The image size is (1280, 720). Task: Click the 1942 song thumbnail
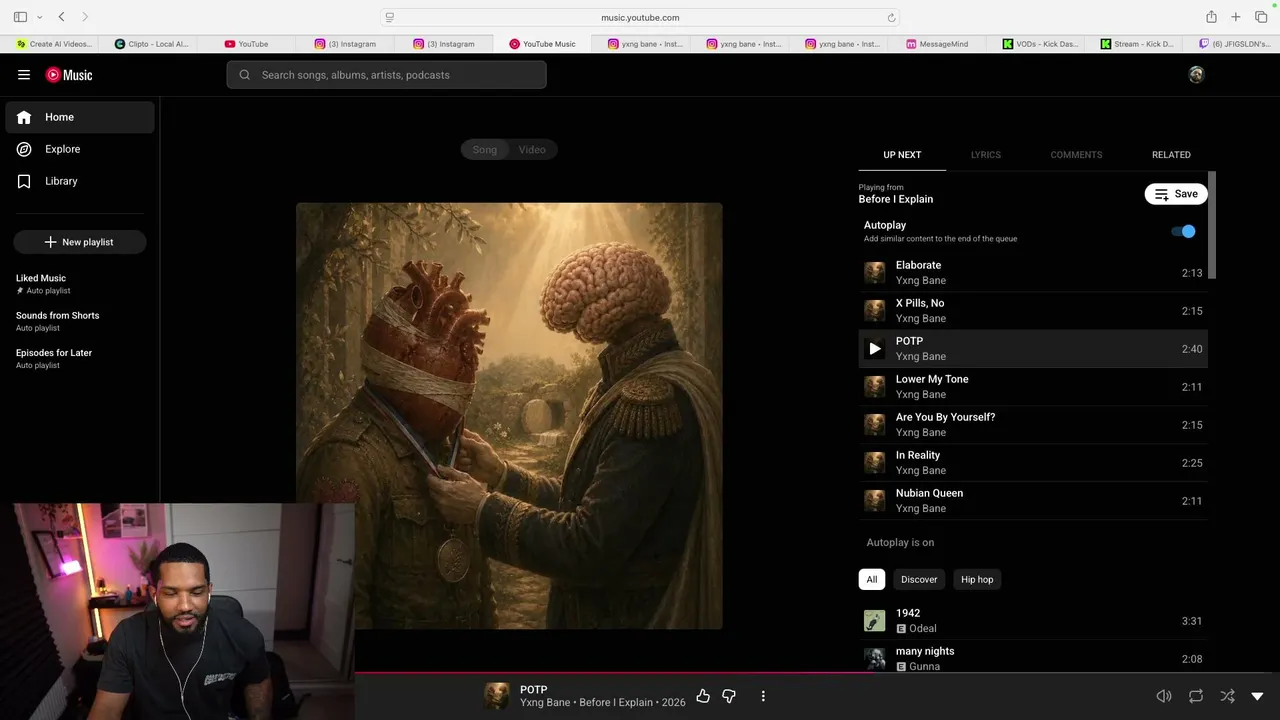click(875, 621)
